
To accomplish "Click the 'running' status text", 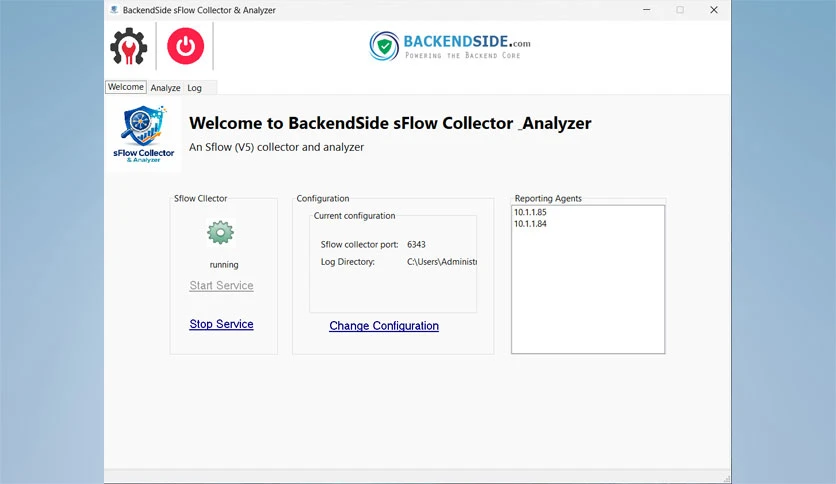I will [x=224, y=265].
